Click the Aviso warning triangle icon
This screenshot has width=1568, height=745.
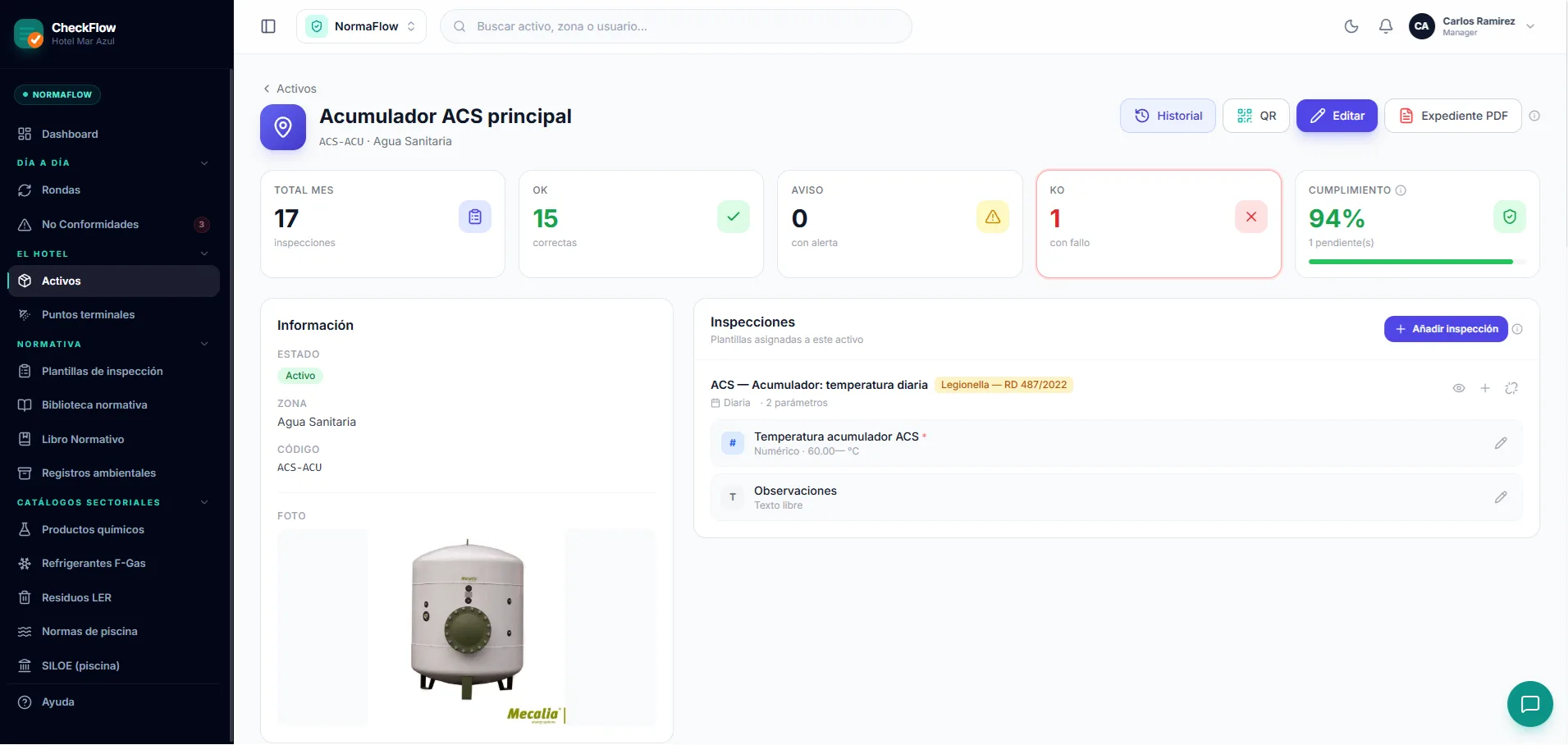(993, 217)
